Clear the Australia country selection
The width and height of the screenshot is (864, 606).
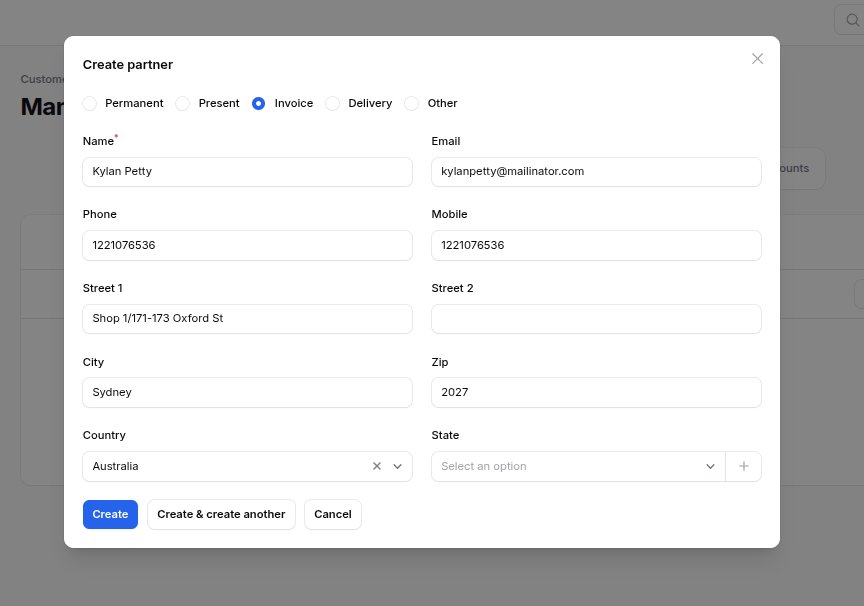pyautogui.click(x=377, y=466)
